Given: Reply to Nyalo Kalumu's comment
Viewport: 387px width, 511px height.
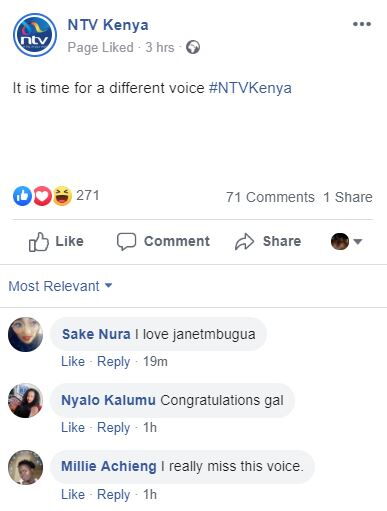Looking at the screenshot, I should pos(113,428).
